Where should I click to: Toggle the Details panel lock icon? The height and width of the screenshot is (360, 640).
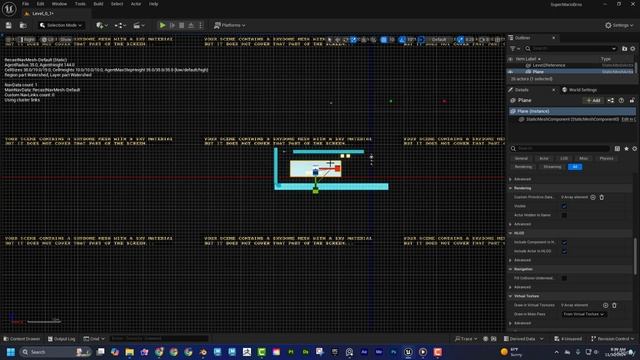632,100
